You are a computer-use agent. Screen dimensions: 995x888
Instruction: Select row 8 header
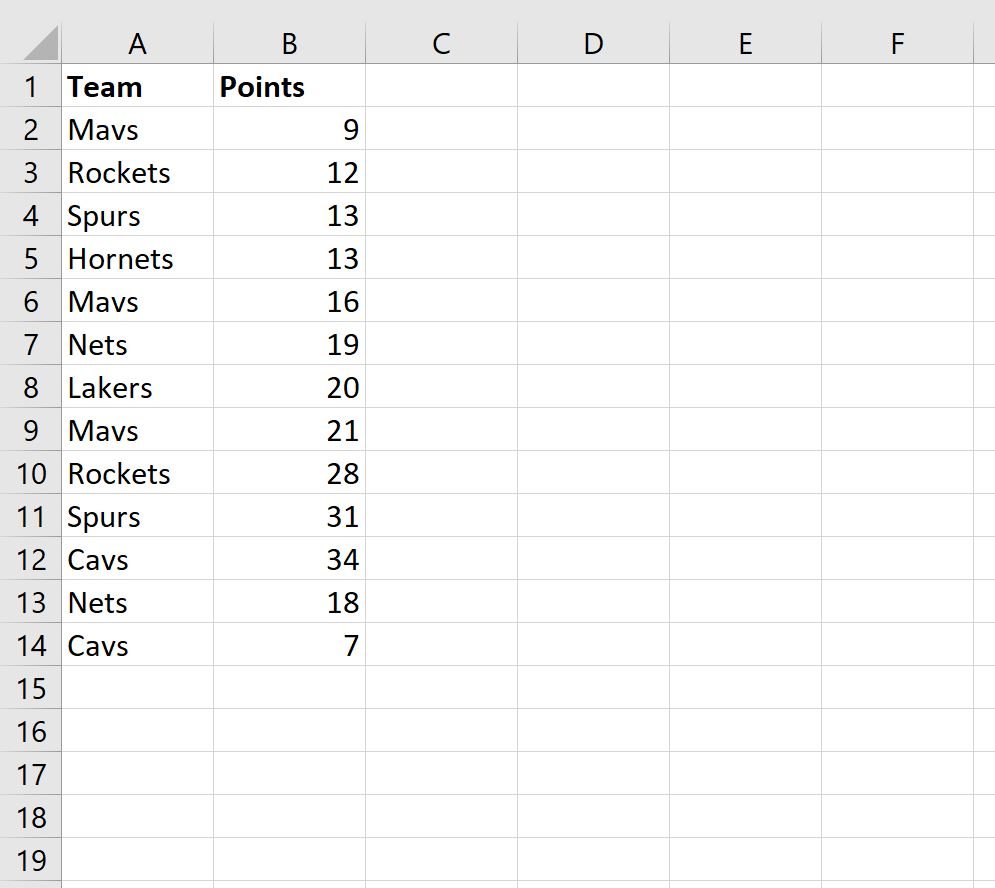[x=30, y=387]
